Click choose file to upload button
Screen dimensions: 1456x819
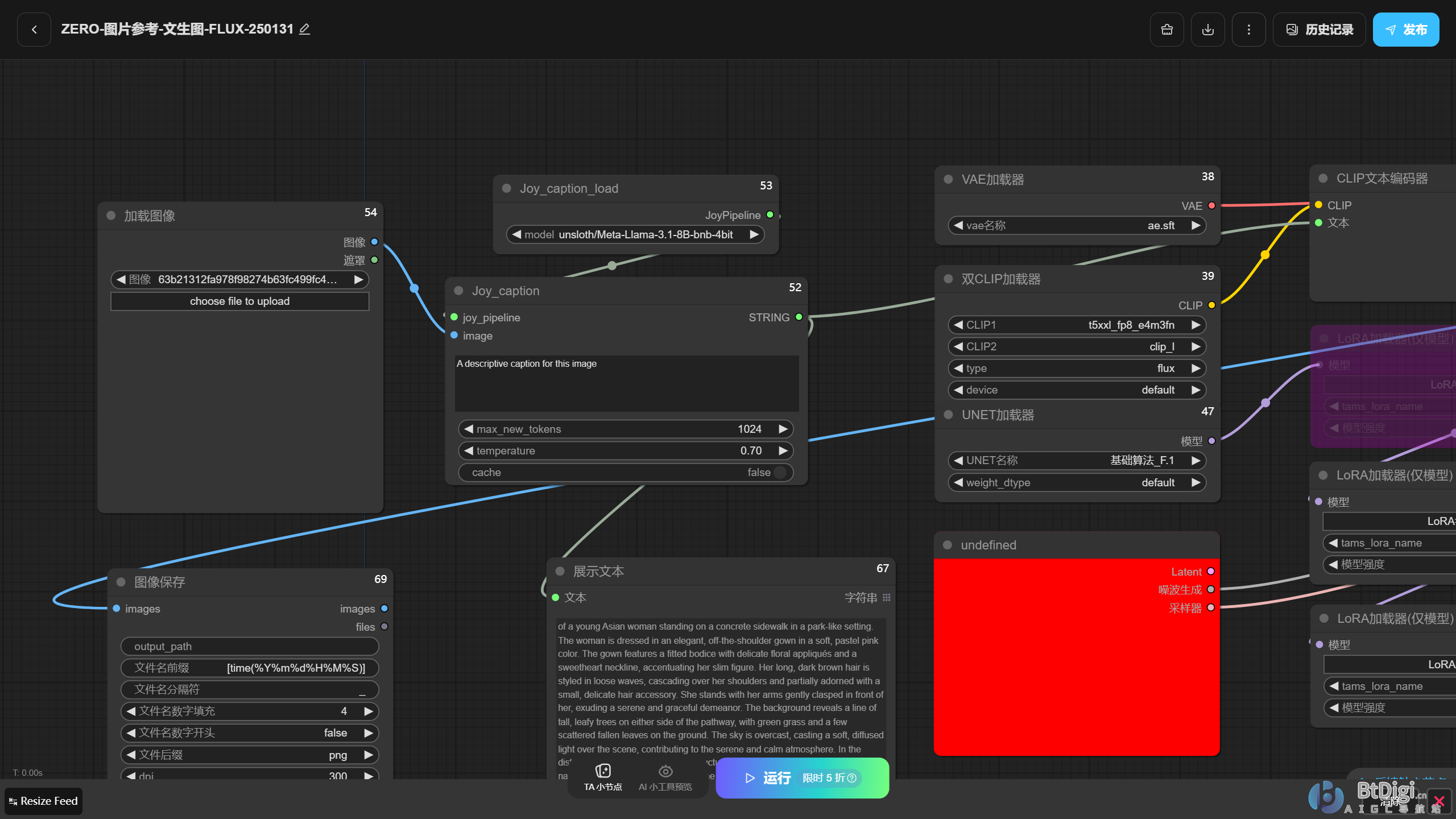[239, 301]
